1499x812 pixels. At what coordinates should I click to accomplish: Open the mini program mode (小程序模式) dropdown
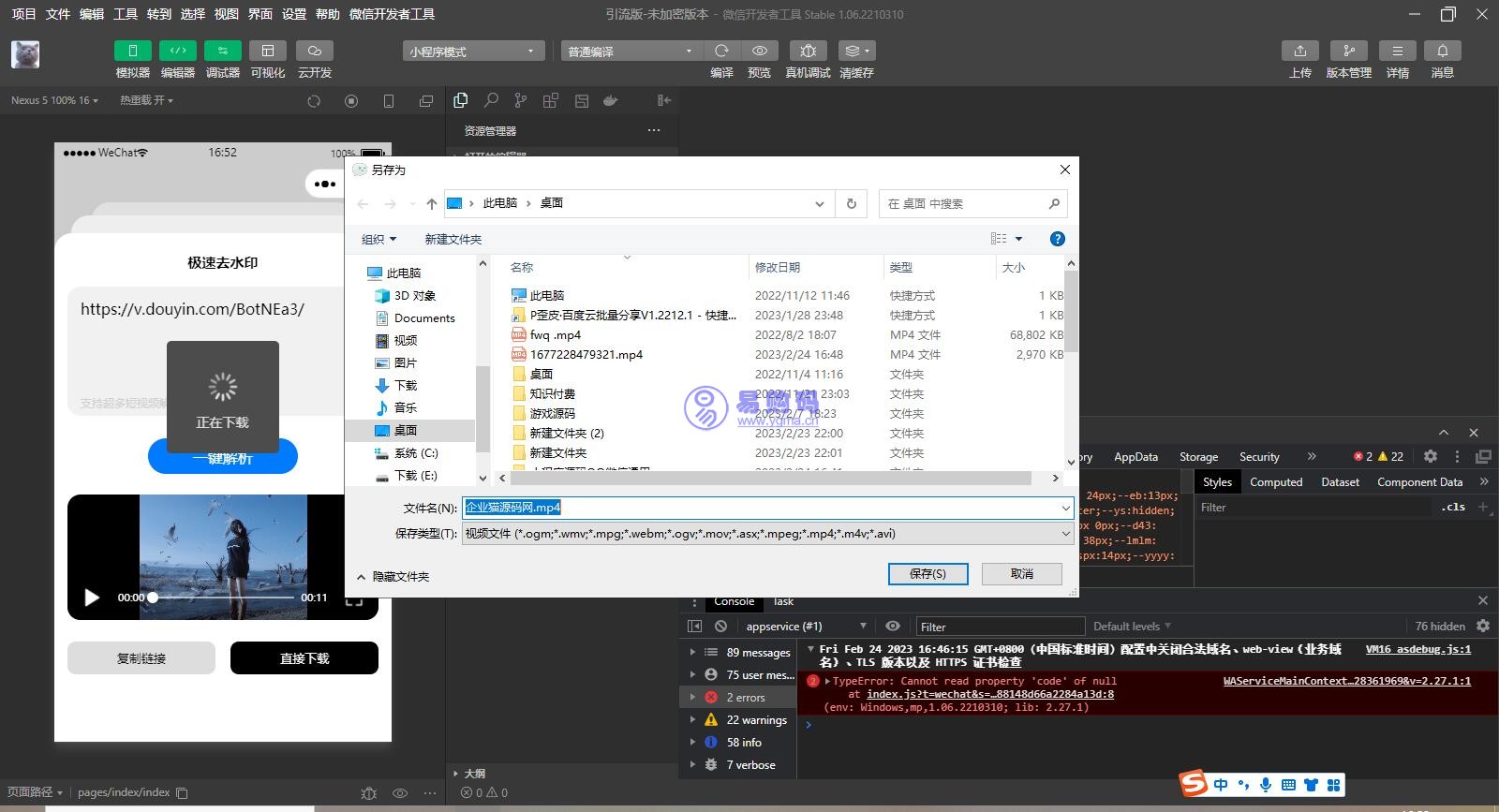pos(473,52)
